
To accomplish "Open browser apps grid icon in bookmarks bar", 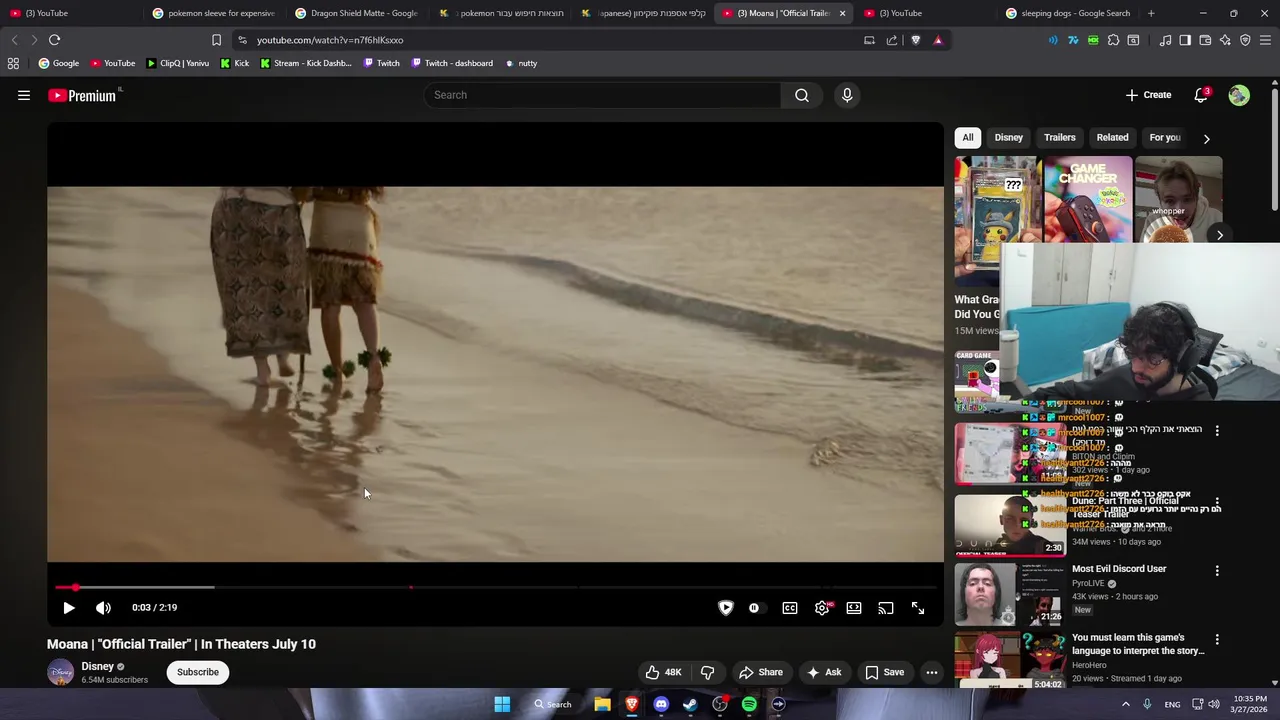I will [x=13, y=63].
